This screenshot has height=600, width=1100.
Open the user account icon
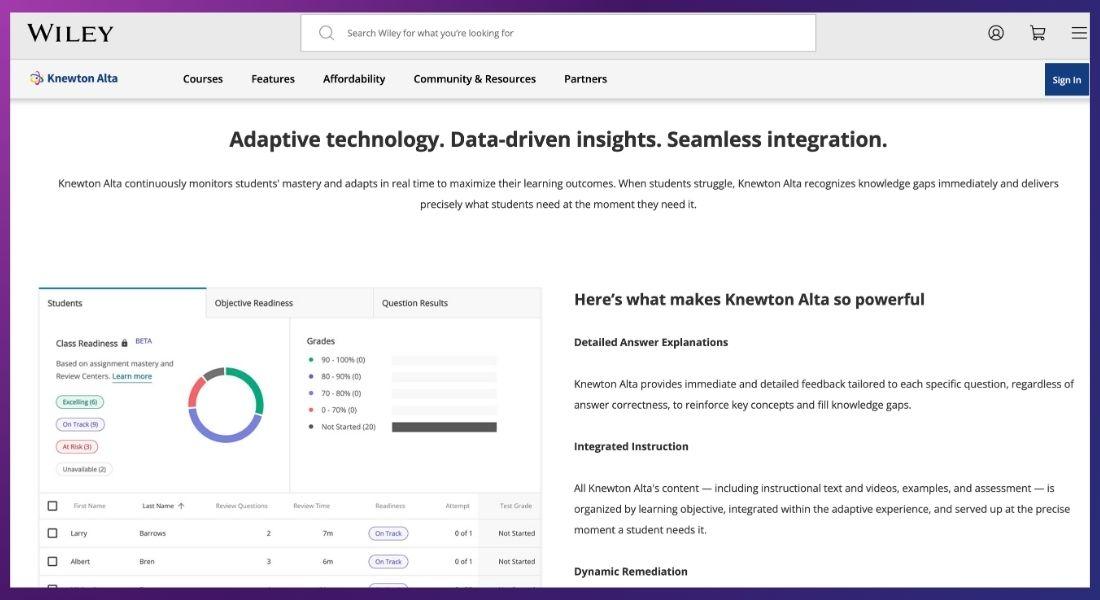tap(995, 33)
